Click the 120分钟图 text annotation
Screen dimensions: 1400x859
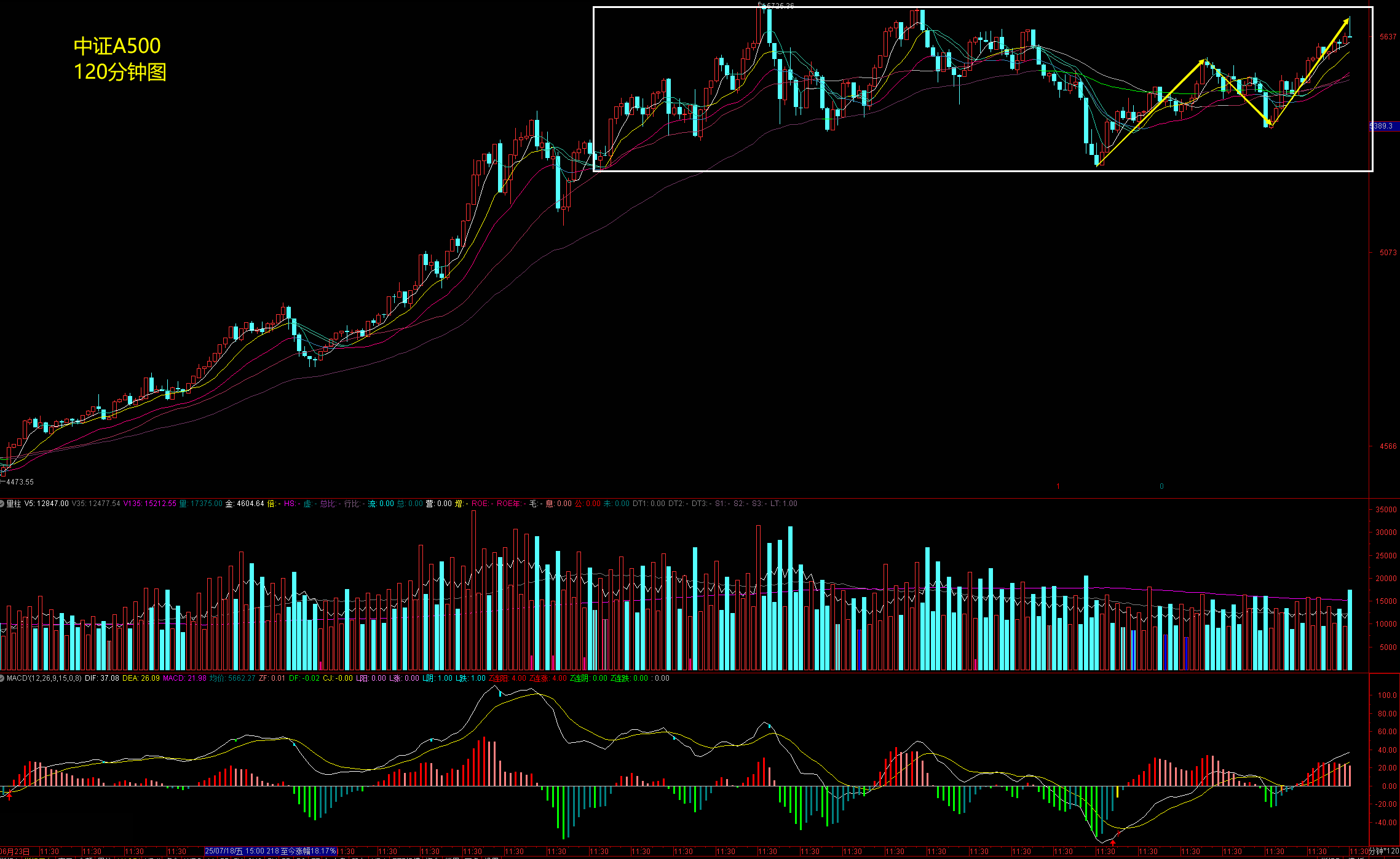tap(120, 72)
